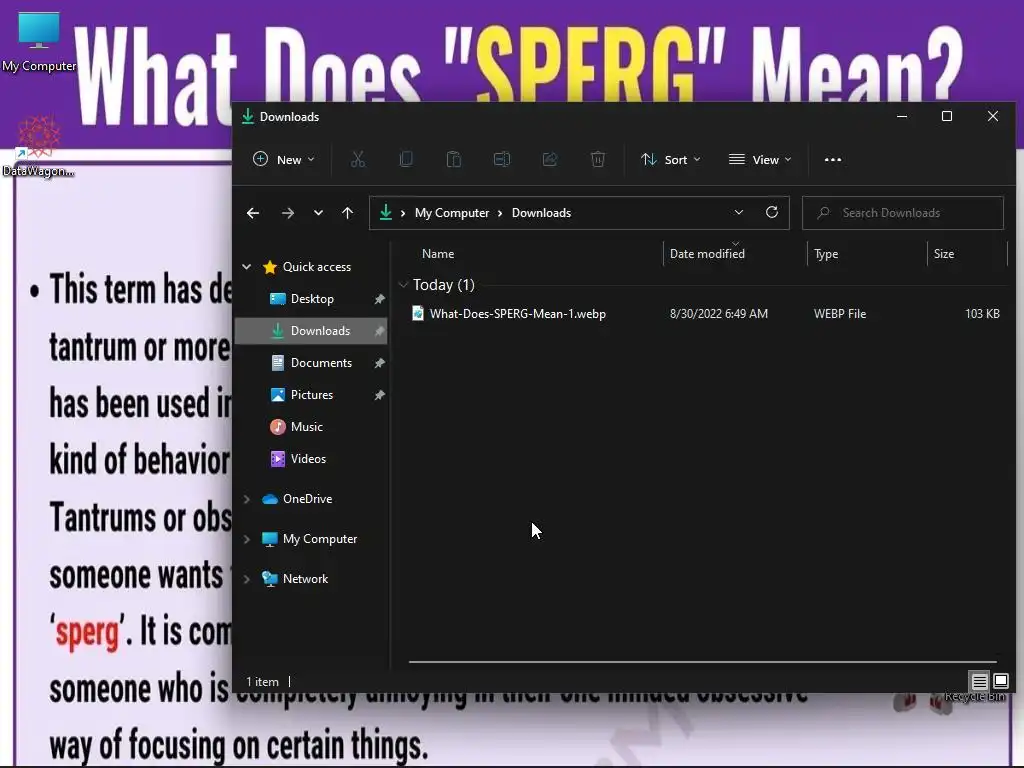
Task: Click the Rename icon in toolbar
Action: click(x=502, y=159)
